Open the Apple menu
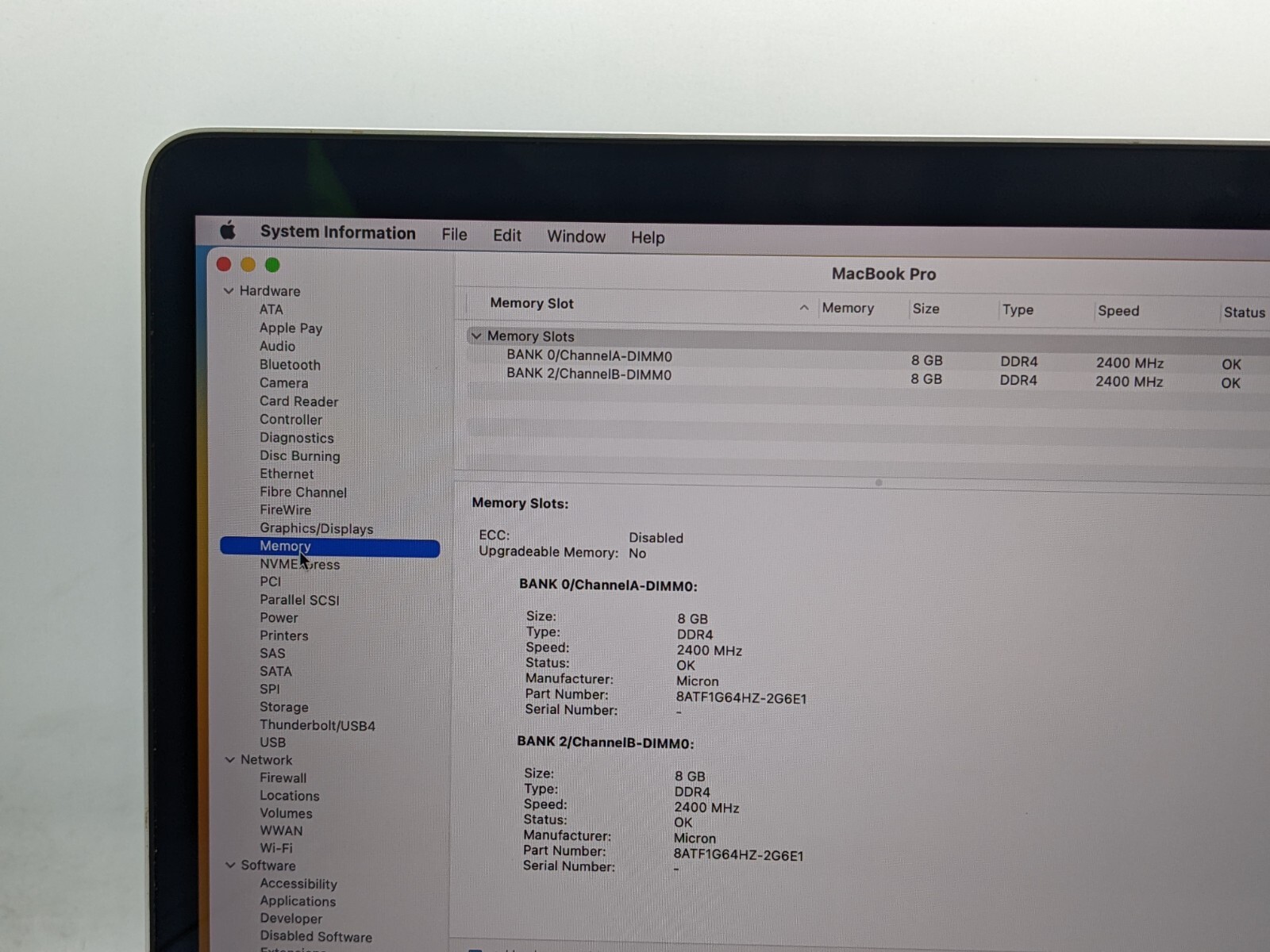This screenshot has width=1270, height=952. (x=228, y=231)
